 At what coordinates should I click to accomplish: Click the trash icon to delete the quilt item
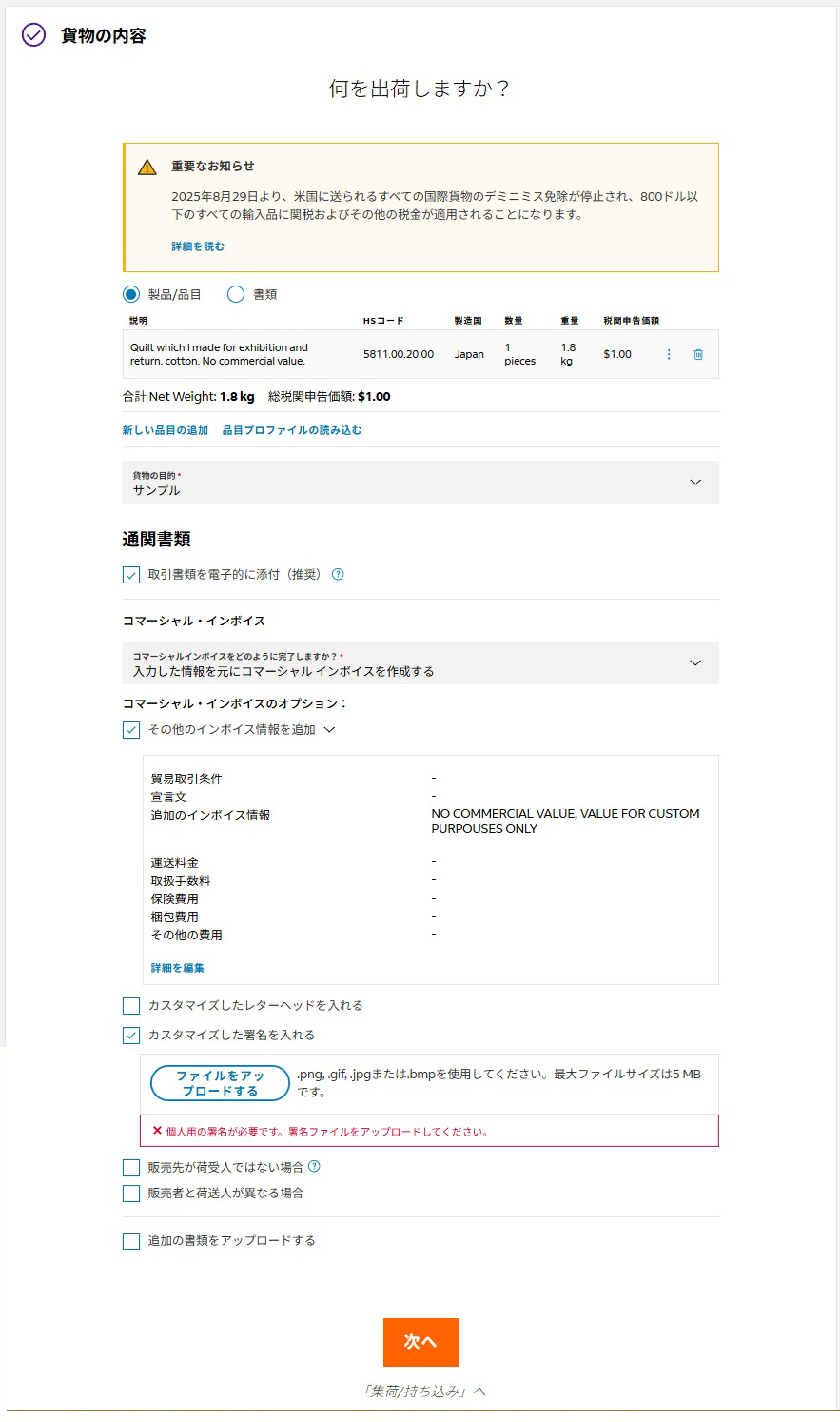click(698, 354)
